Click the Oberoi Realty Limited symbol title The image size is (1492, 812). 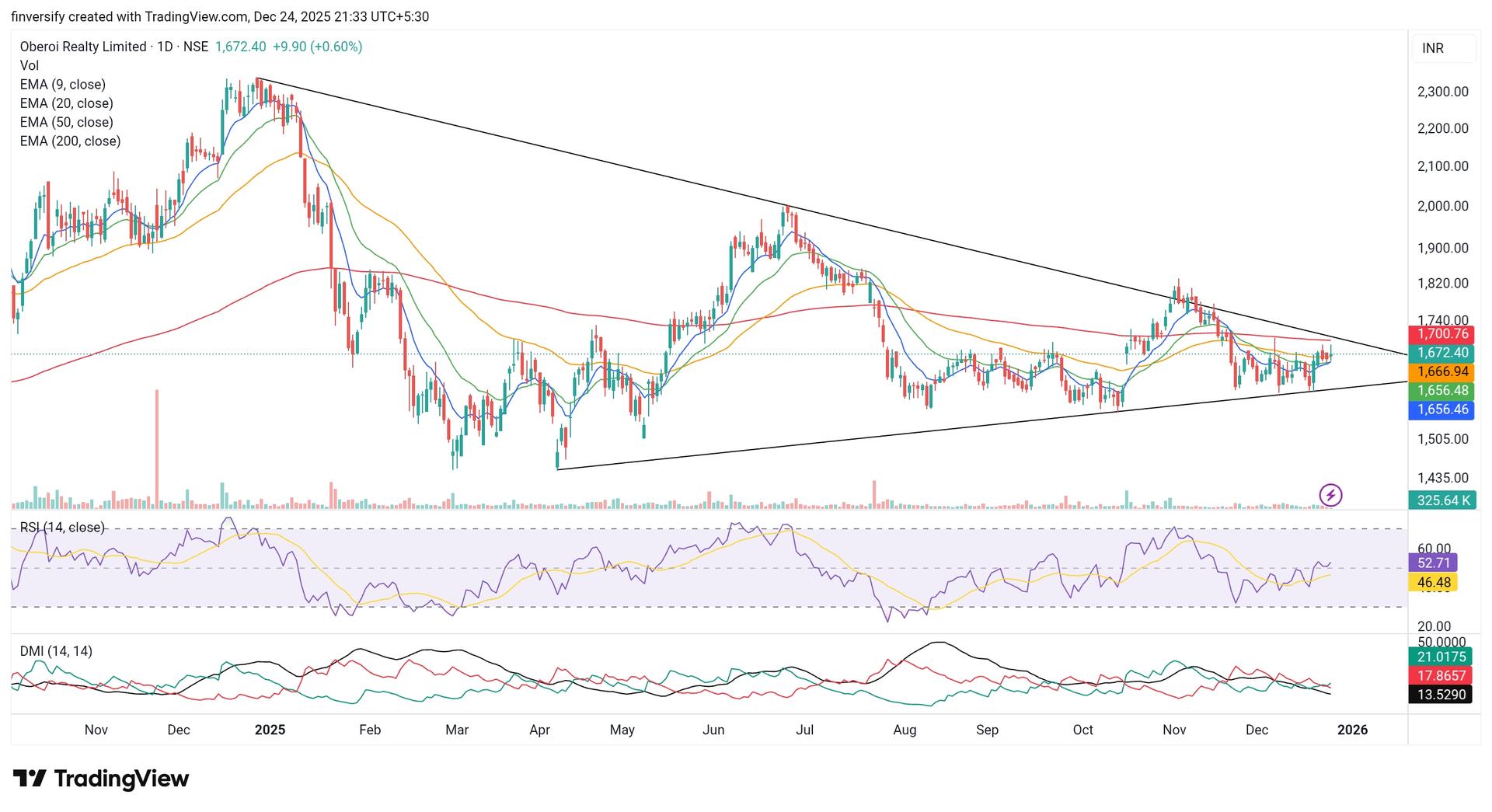[x=83, y=47]
